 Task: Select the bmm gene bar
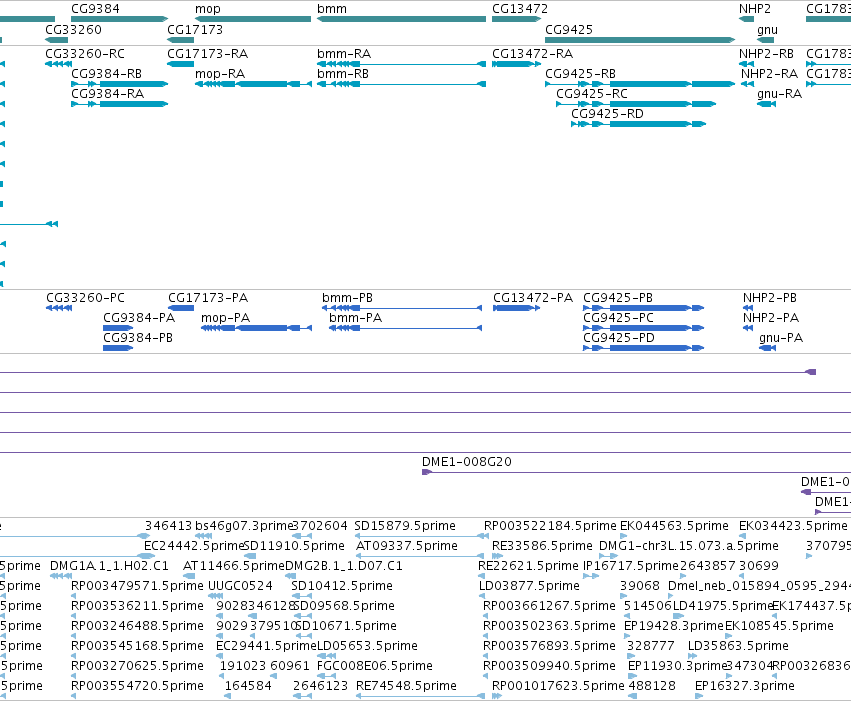pyautogui.click(x=401, y=19)
